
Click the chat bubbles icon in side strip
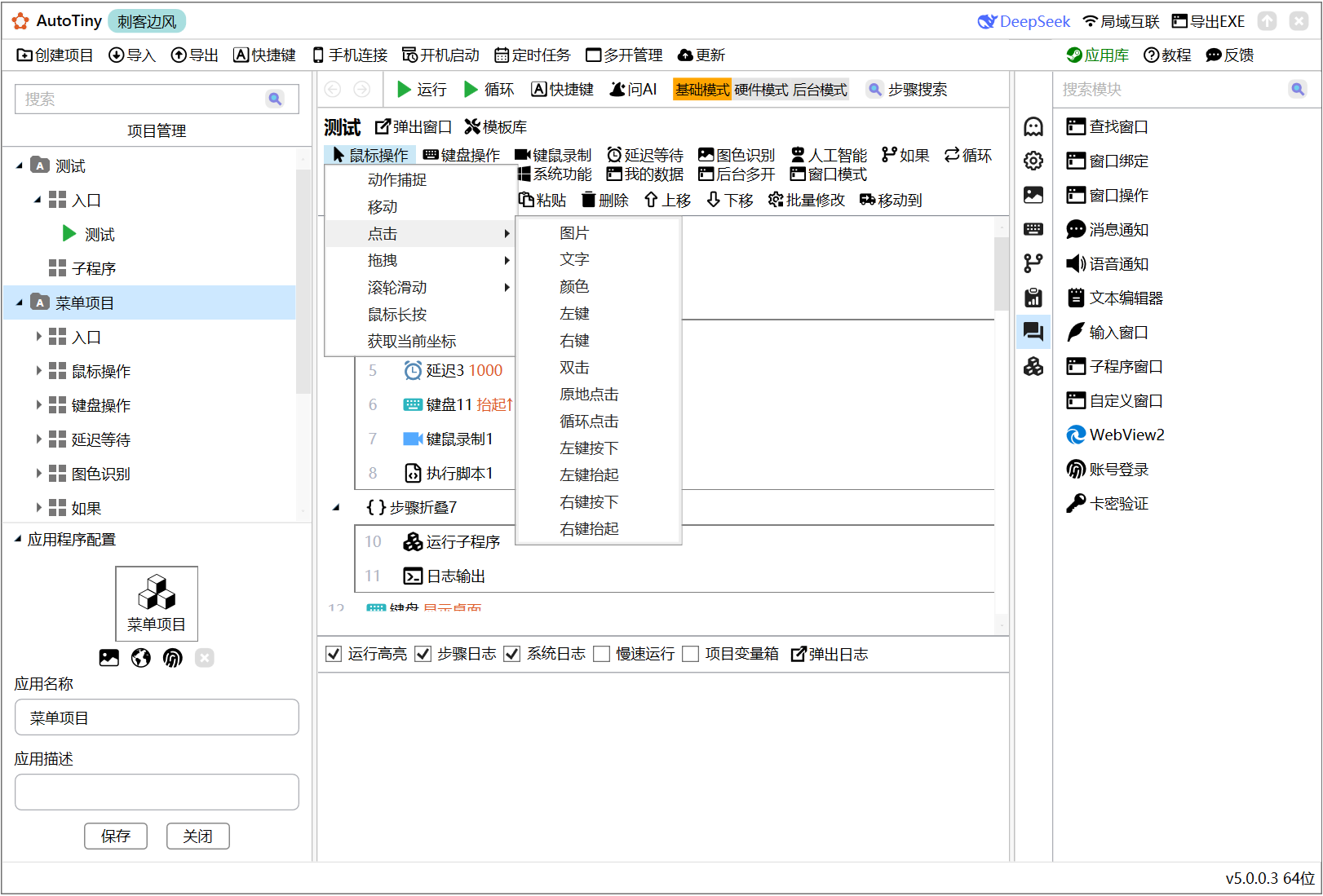point(1033,331)
